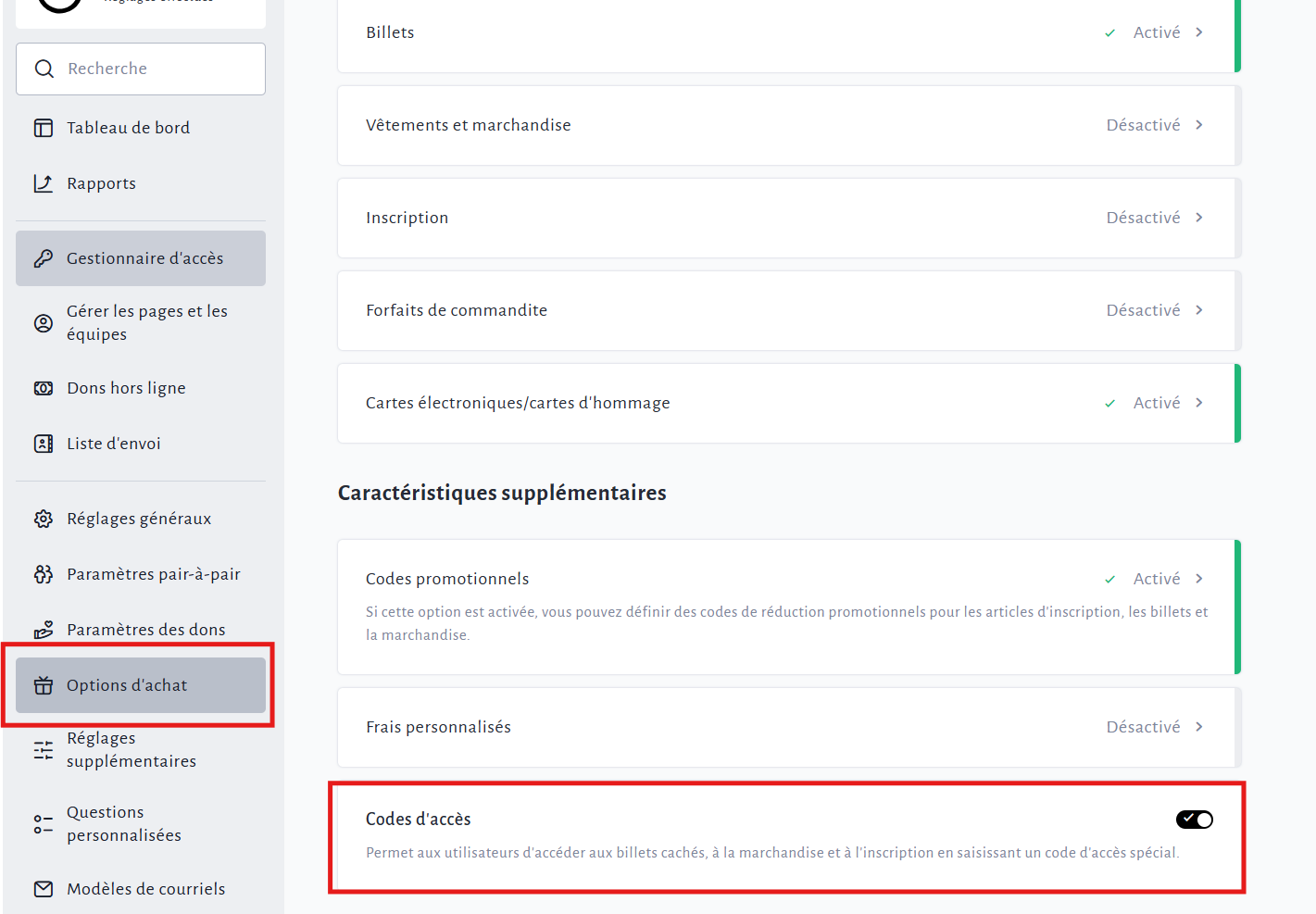Toggle the Codes d'accès switch
Screen dimensions: 1316x914
1194,820
